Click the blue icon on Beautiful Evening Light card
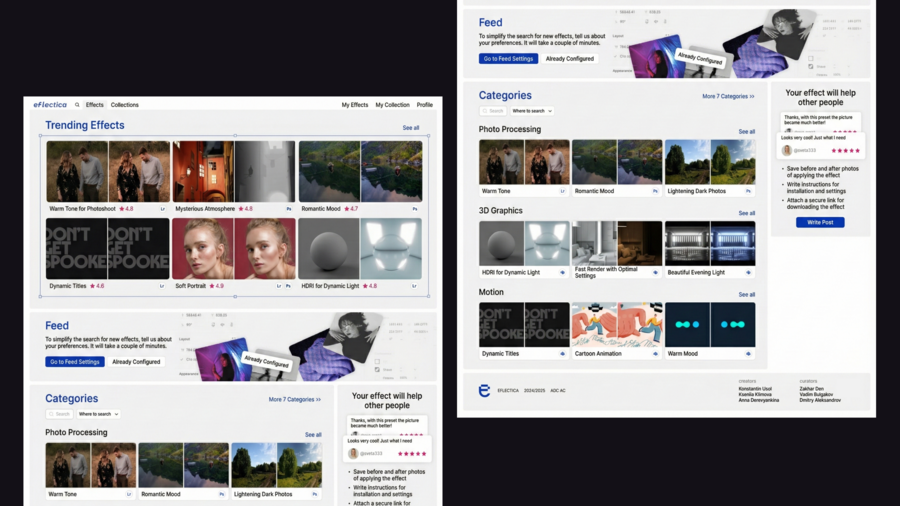Viewport: 900px width, 506px height. click(x=748, y=273)
